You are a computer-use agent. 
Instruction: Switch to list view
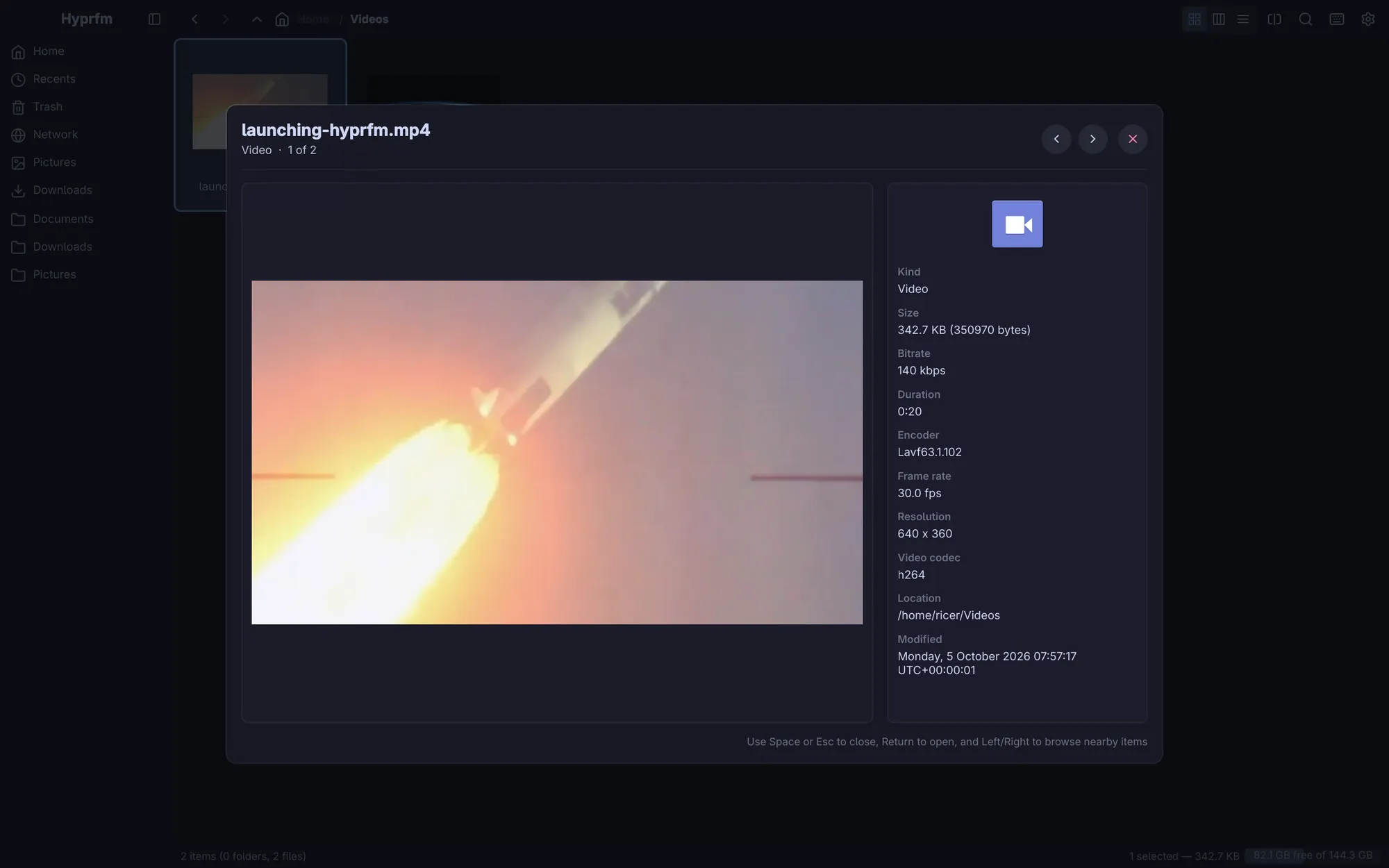1242,19
